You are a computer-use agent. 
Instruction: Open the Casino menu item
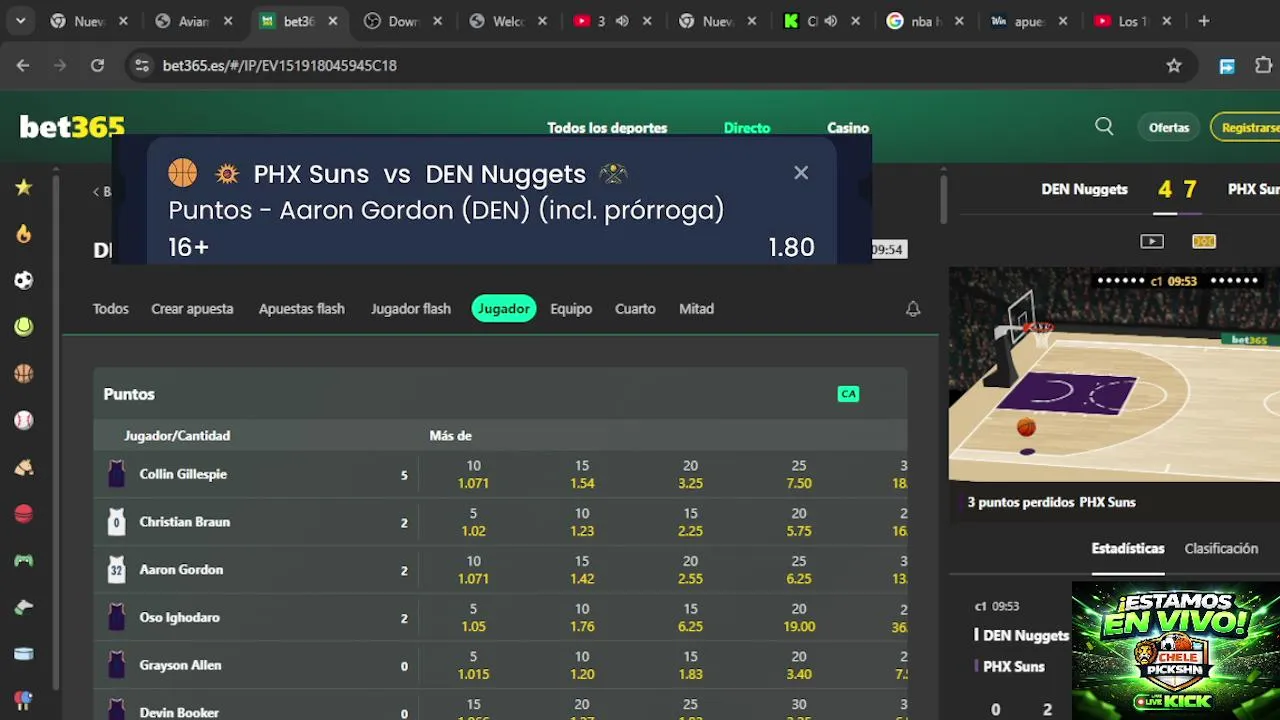(x=848, y=128)
